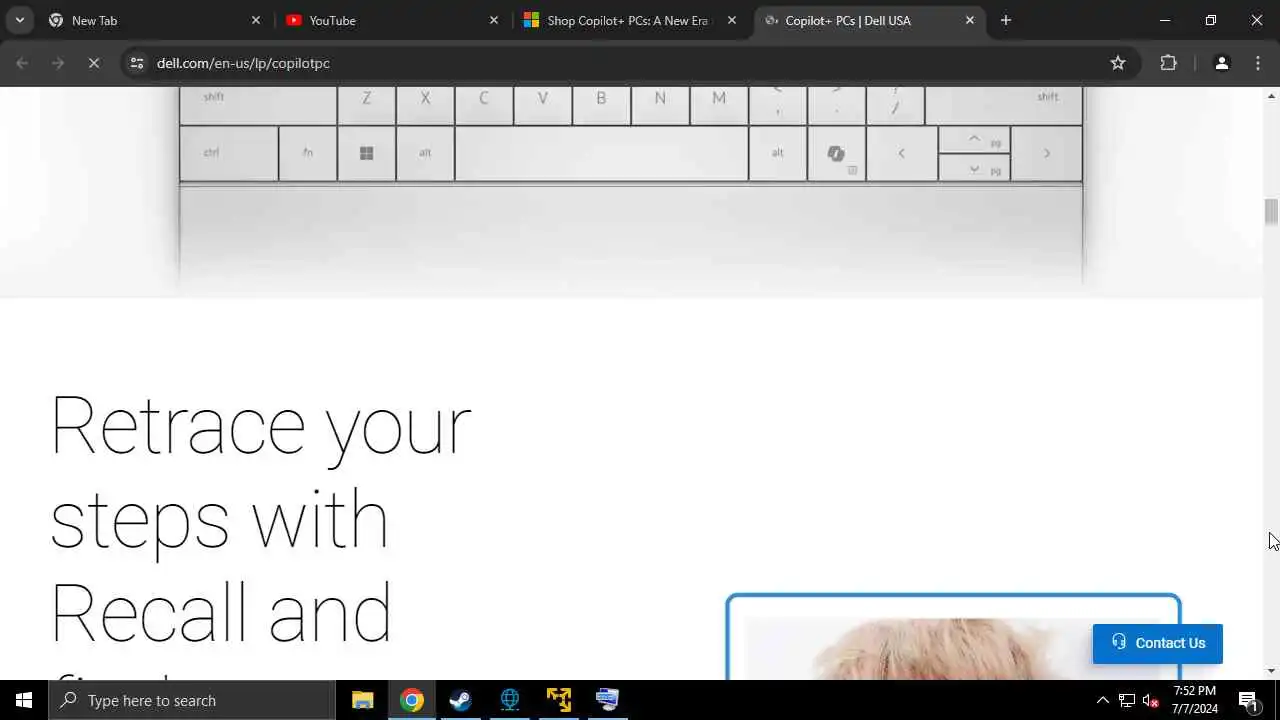Click the Windows key on keyboard image
The image size is (1280, 720).
366,153
